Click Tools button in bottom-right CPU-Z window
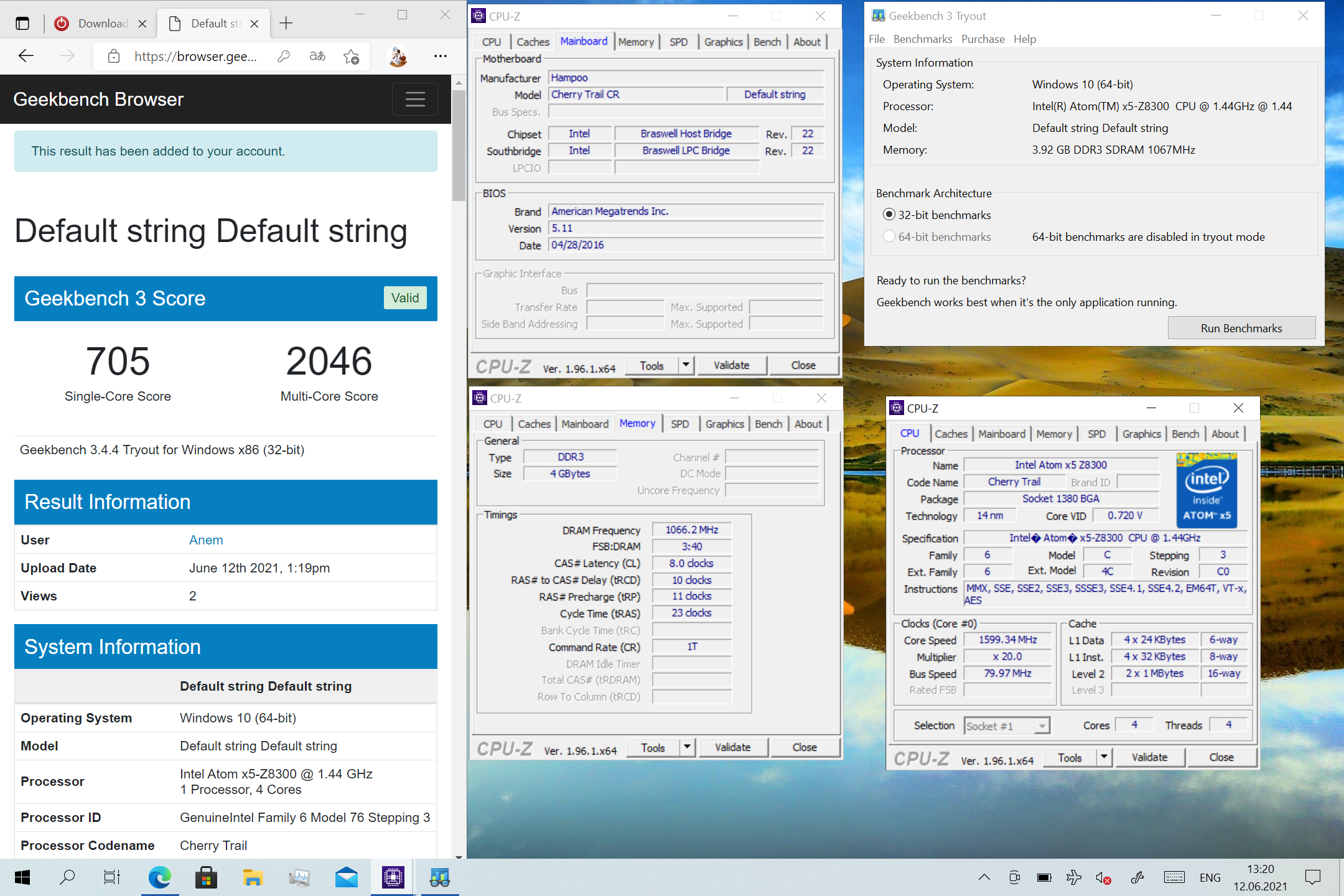The height and width of the screenshot is (896, 1344). tap(1070, 757)
